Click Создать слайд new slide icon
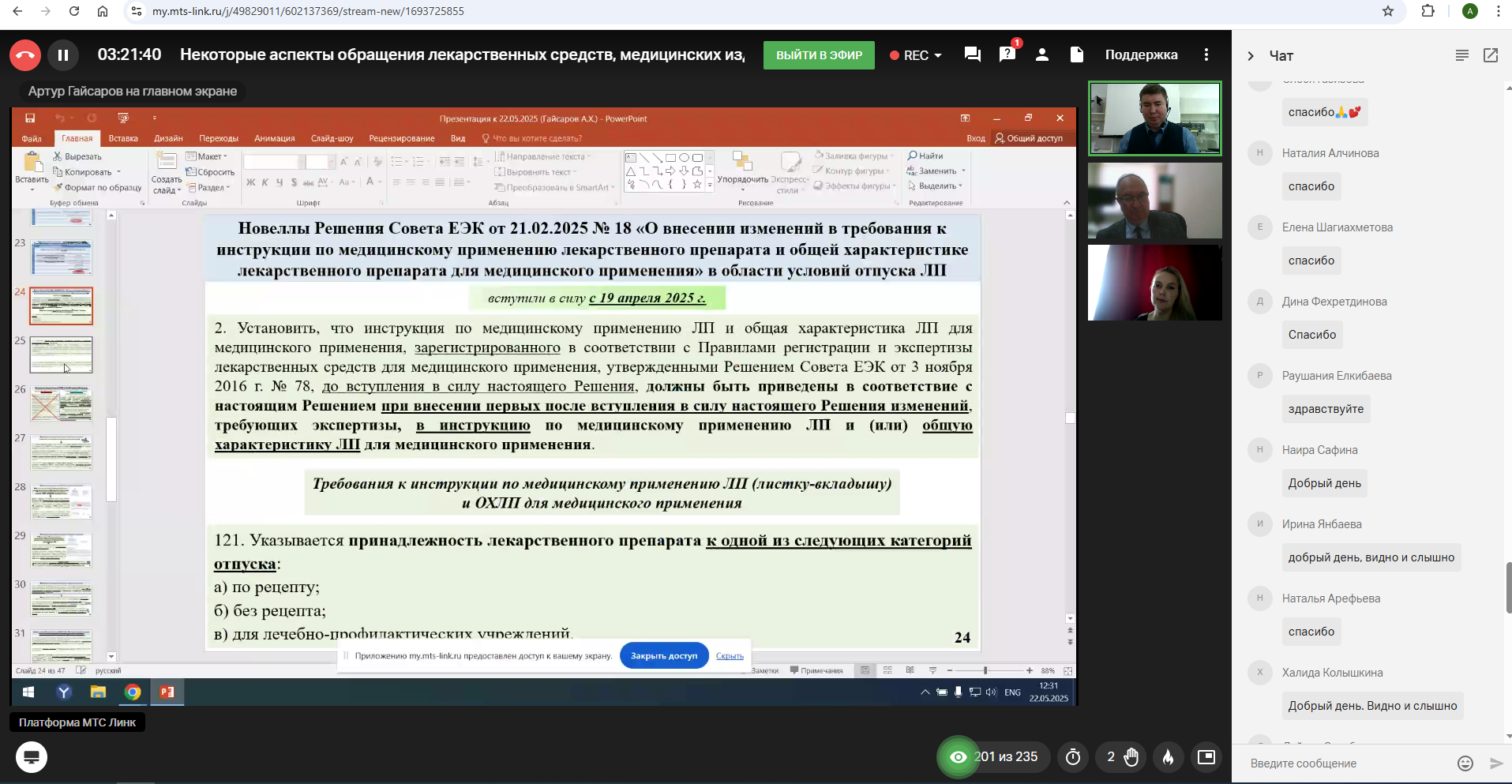This screenshot has height=784, width=1512. (167, 161)
